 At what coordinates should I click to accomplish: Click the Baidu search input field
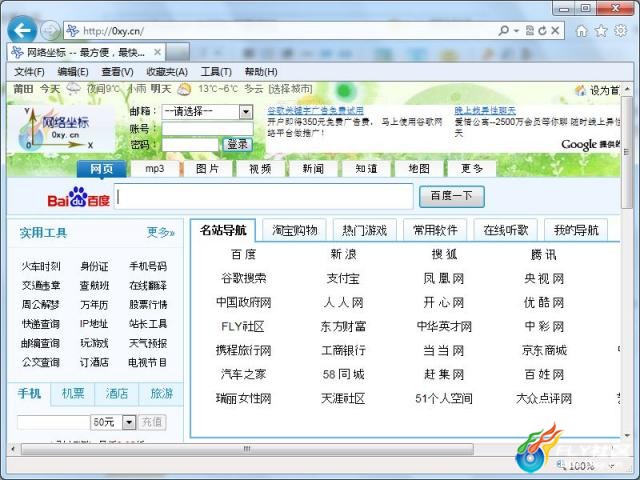click(x=264, y=197)
